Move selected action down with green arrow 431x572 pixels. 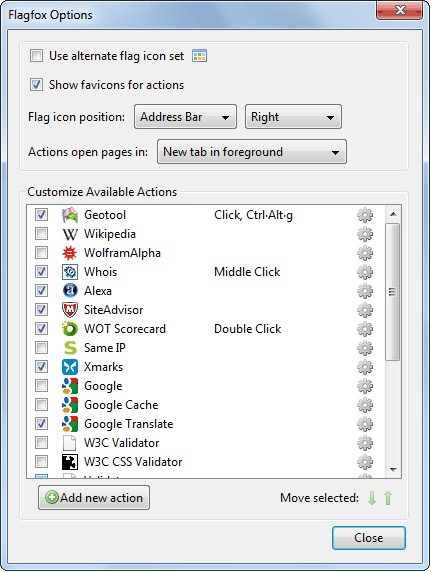(x=372, y=498)
